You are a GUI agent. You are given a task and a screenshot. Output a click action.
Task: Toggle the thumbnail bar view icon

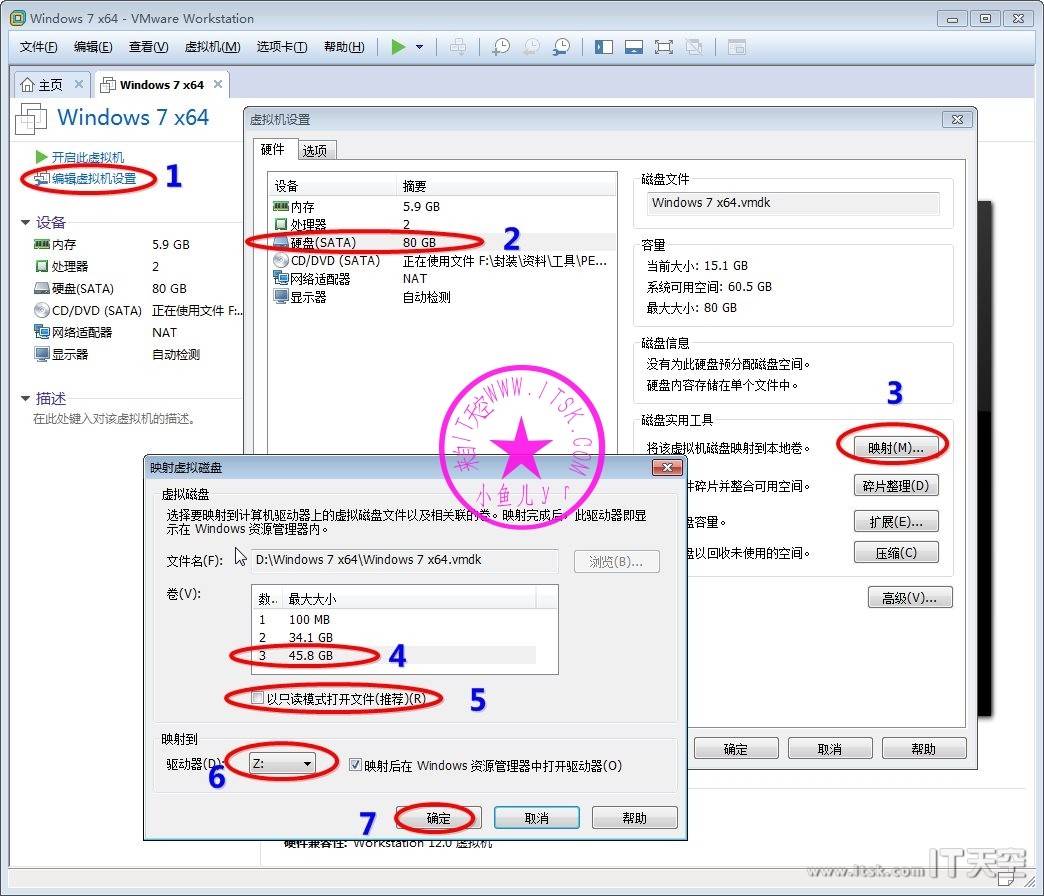coord(633,47)
